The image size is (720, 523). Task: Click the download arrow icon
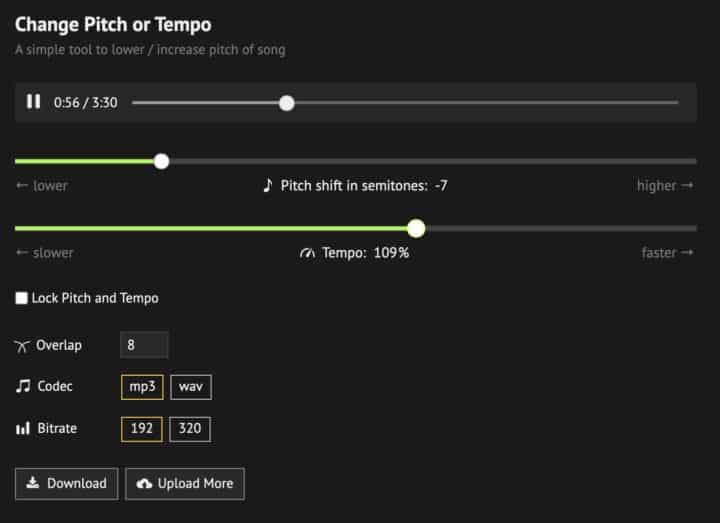pyautogui.click(x=33, y=483)
